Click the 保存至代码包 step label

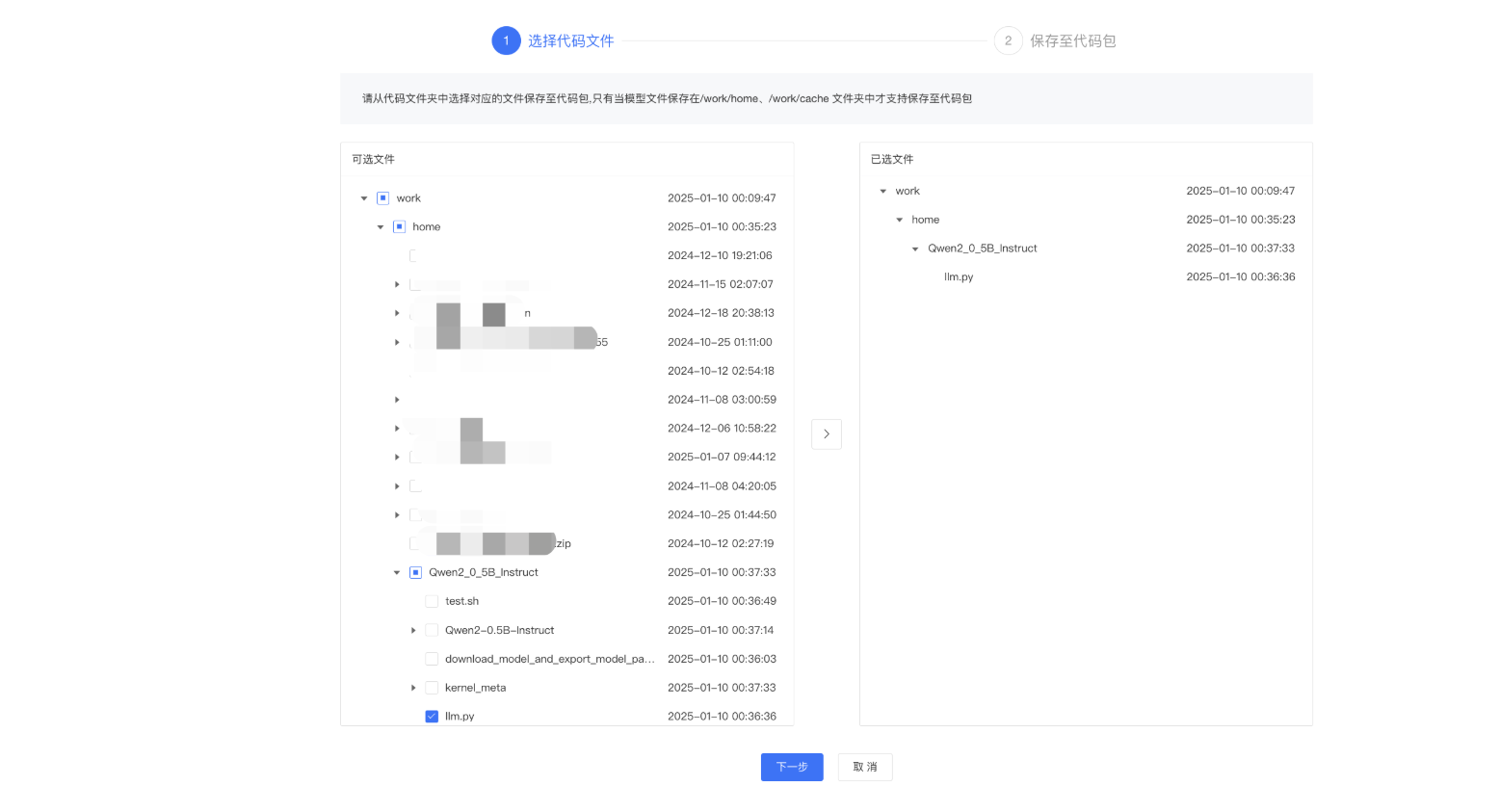[1072, 40]
